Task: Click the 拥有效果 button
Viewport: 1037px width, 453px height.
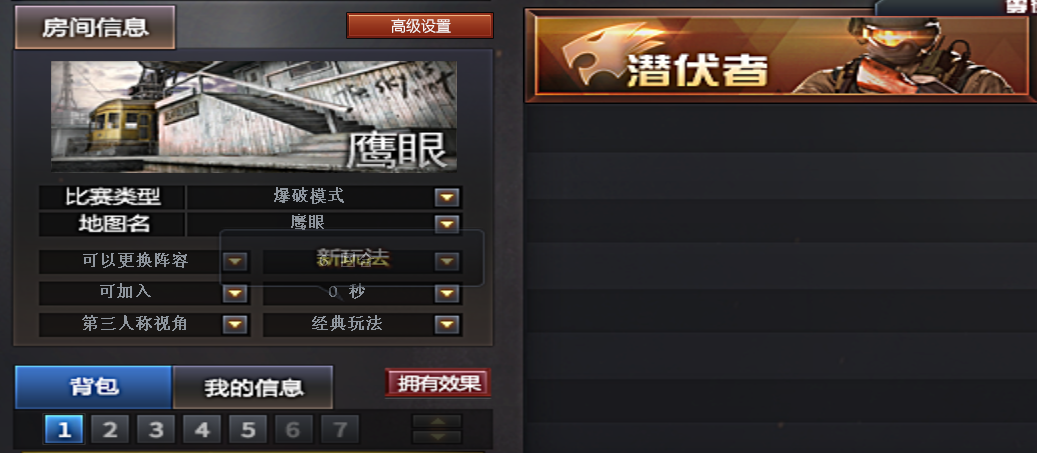Action: point(438,383)
